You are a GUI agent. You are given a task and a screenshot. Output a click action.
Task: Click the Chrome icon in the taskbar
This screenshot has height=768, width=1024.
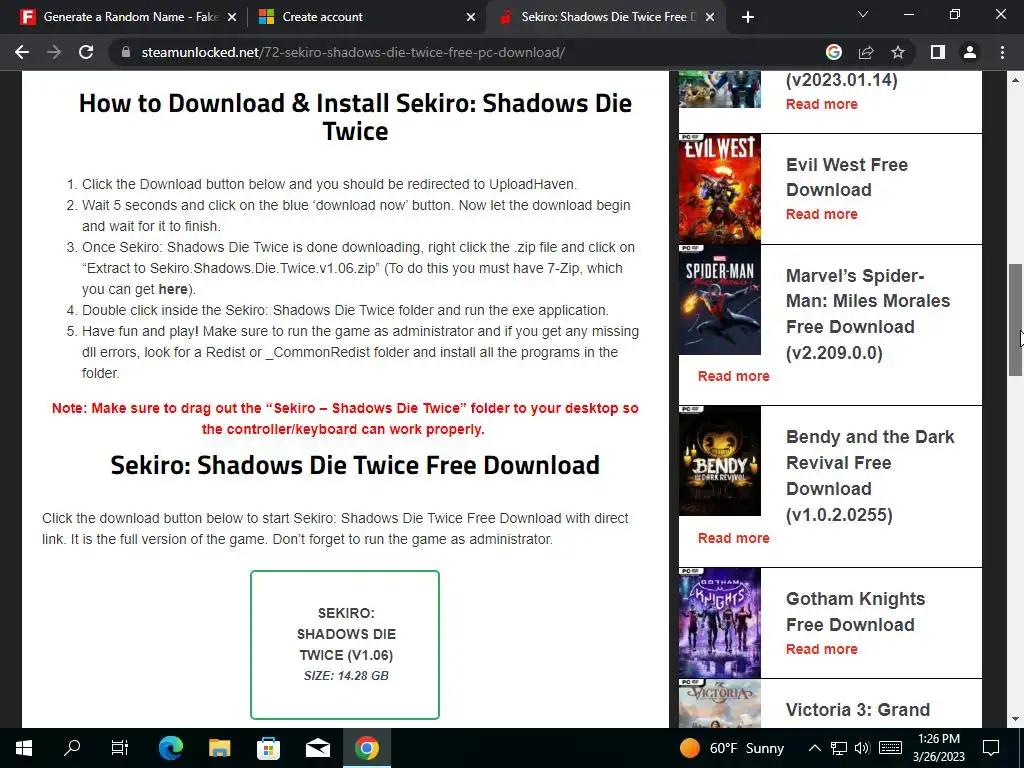366,748
